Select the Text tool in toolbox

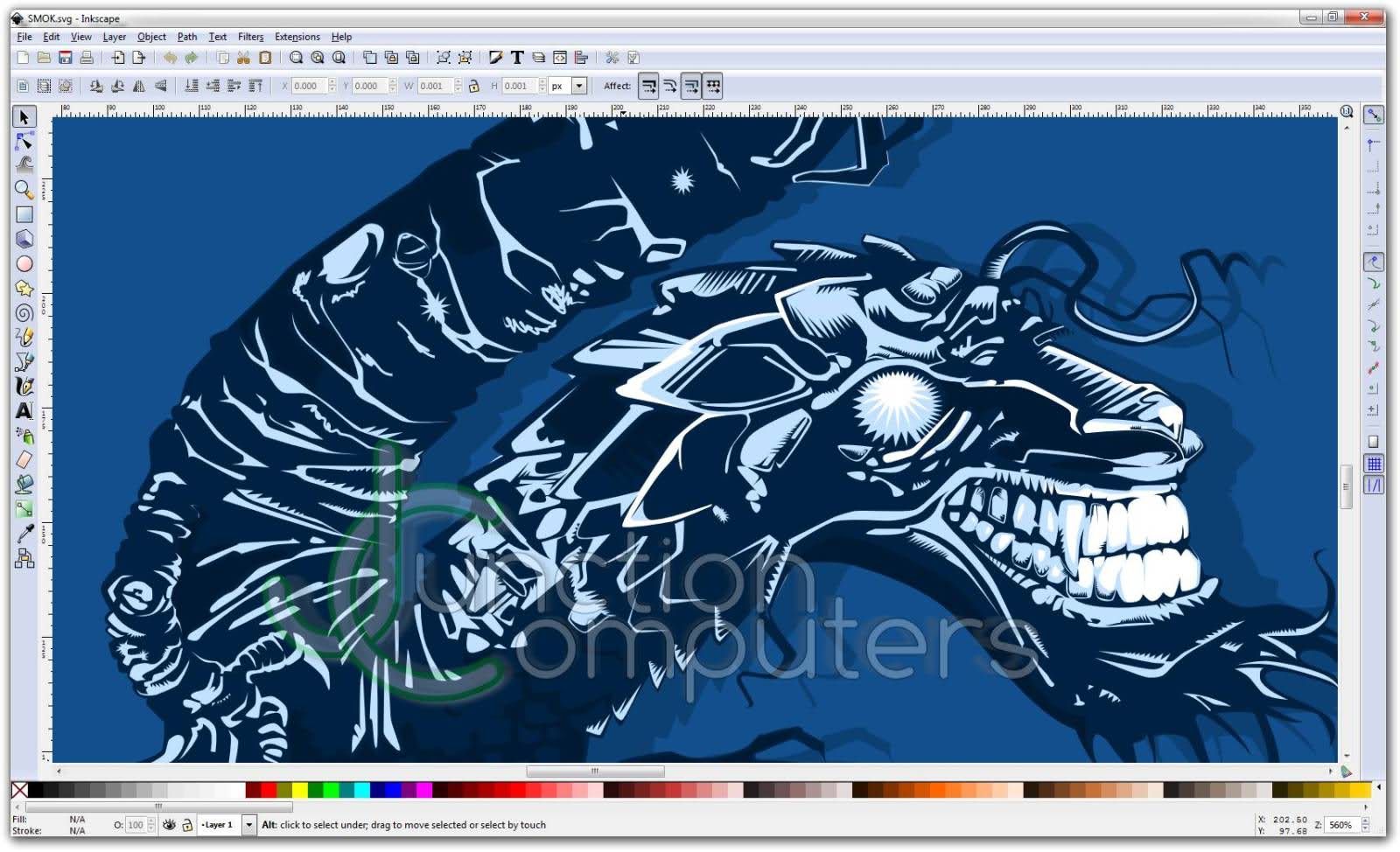click(x=24, y=410)
